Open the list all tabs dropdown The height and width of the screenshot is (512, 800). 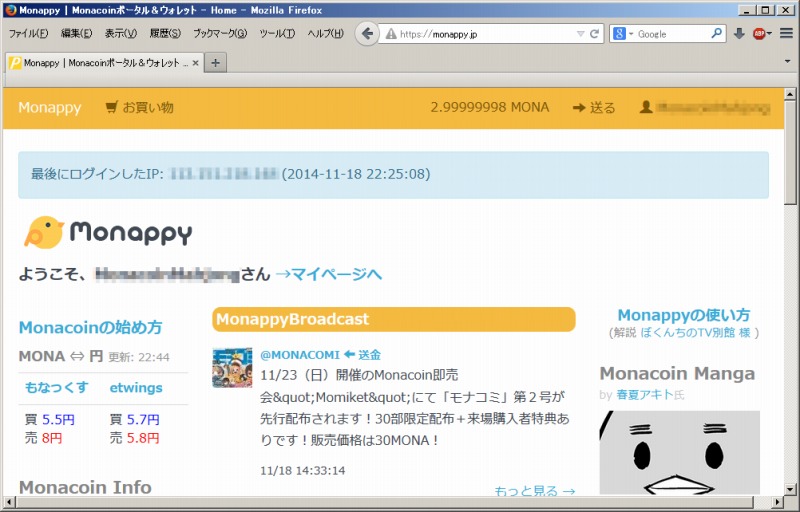tap(788, 62)
